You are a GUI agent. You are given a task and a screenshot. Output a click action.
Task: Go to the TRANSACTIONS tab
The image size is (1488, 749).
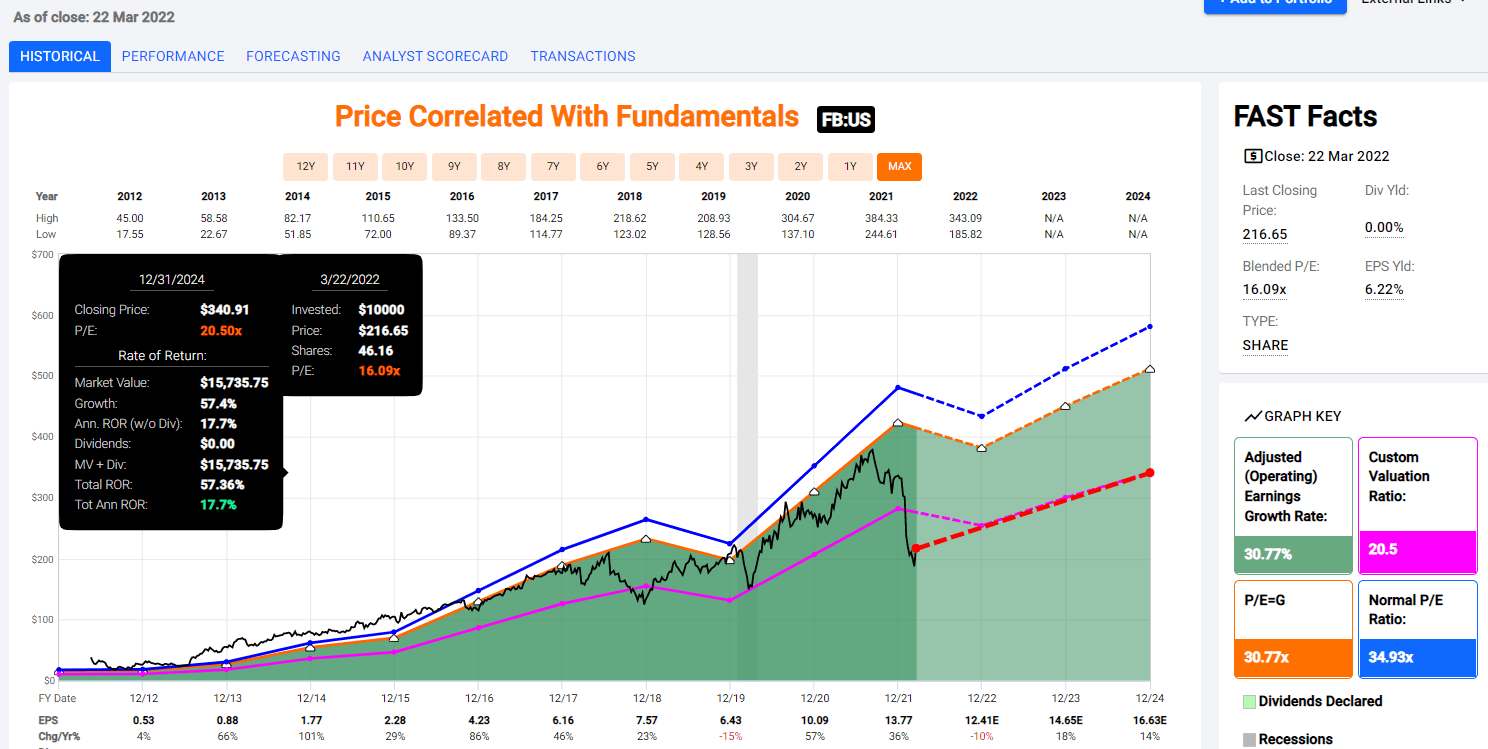583,56
